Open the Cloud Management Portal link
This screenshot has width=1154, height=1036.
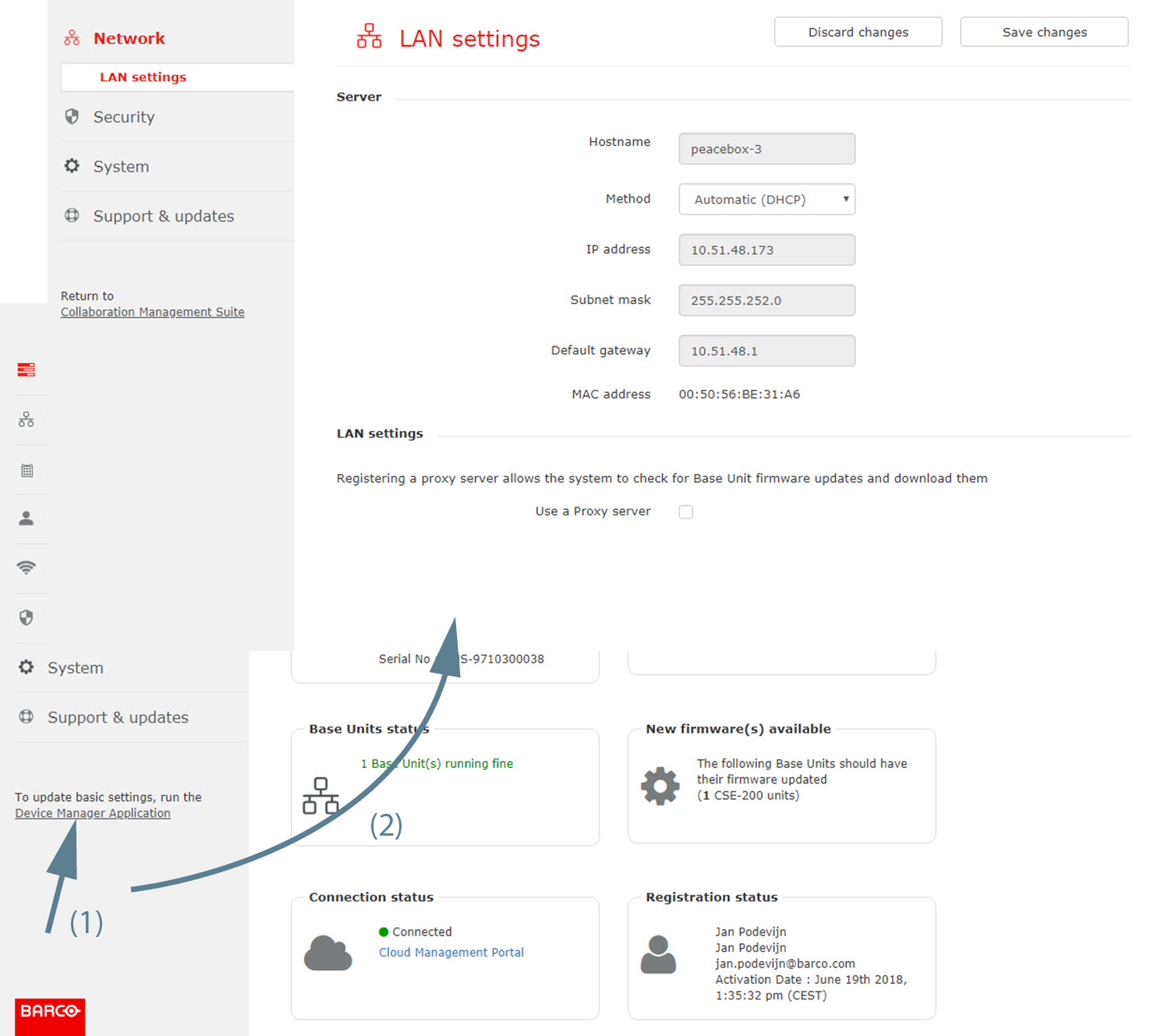(x=451, y=953)
